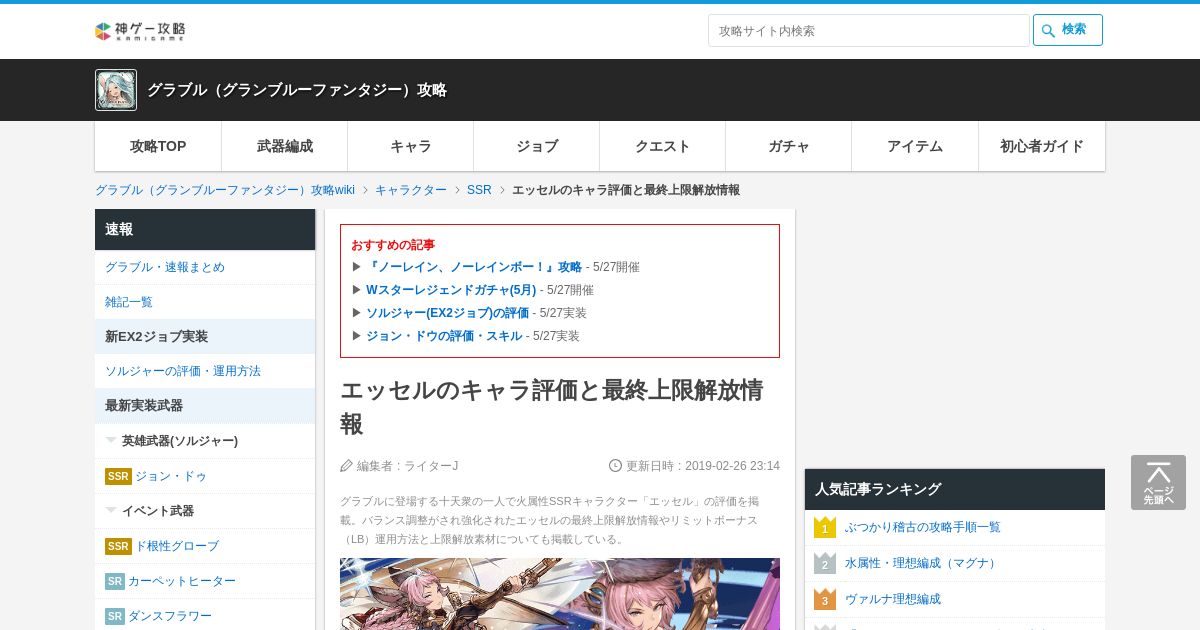Screen dimensions: 1200x630
Task: Open the ガチャ navigation tab
Action: (x=789, y=146)
